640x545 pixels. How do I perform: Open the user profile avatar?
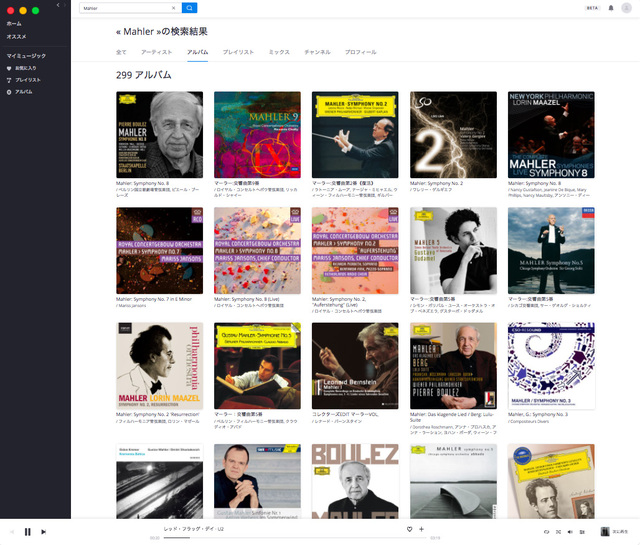click(x=627, y=8)
